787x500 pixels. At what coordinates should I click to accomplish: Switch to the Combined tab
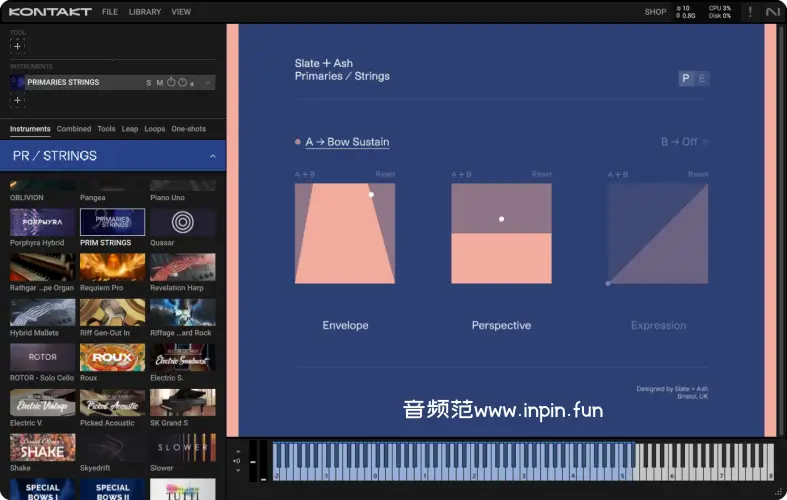(74, 129)
